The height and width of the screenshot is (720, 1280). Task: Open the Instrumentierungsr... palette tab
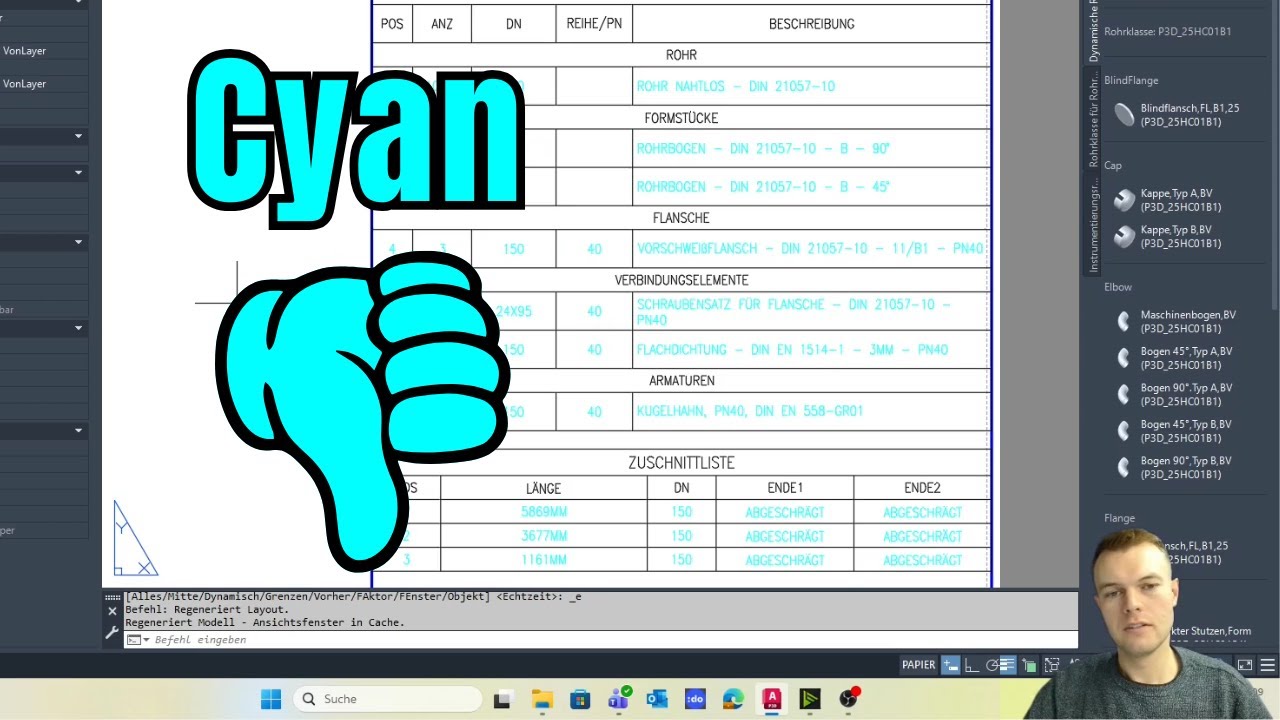(x=1094, y=225)
